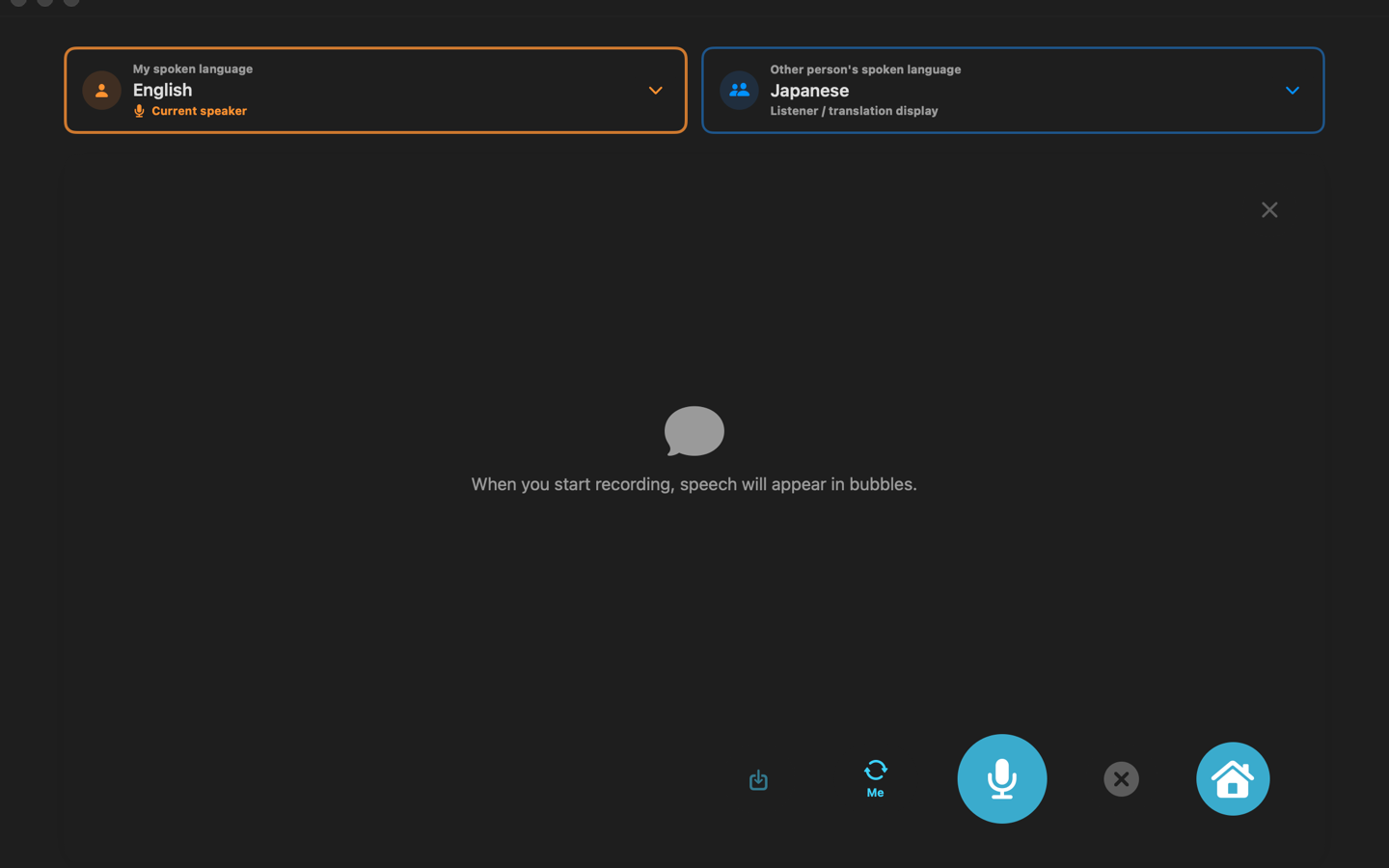Select the 'English' language label
This screenshot has height=868, width=1389.
(x=162, y=90)
